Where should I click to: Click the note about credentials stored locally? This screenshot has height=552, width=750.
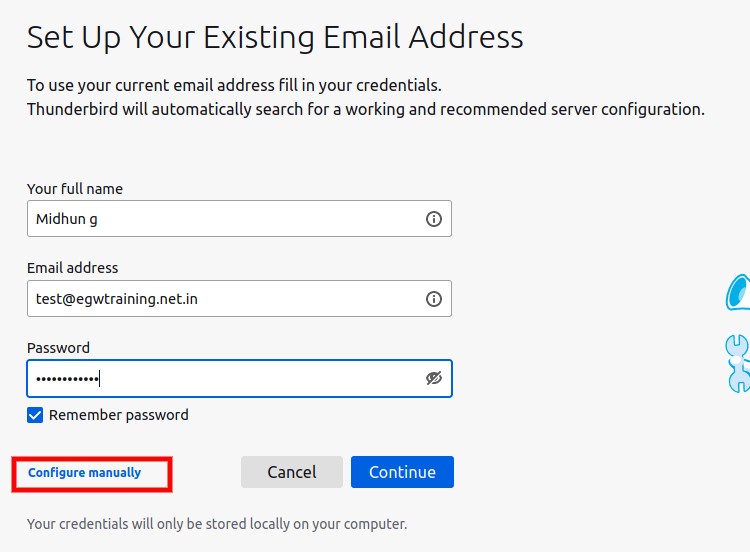217,524
